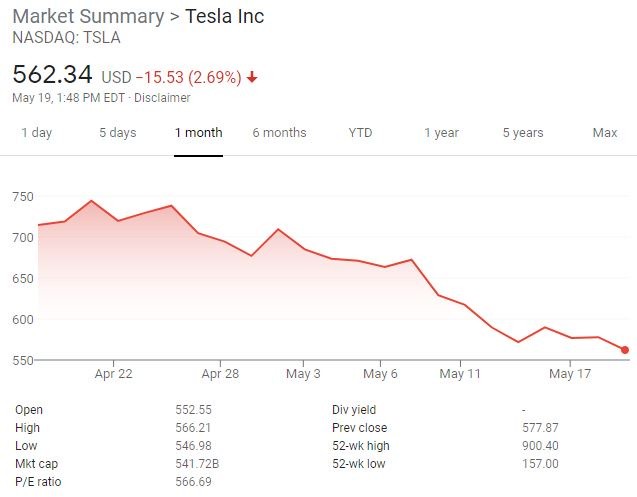Viewport: 637px width, 497px height.
Task: Open the 6 months chart view
Action: tap(279, 133)
